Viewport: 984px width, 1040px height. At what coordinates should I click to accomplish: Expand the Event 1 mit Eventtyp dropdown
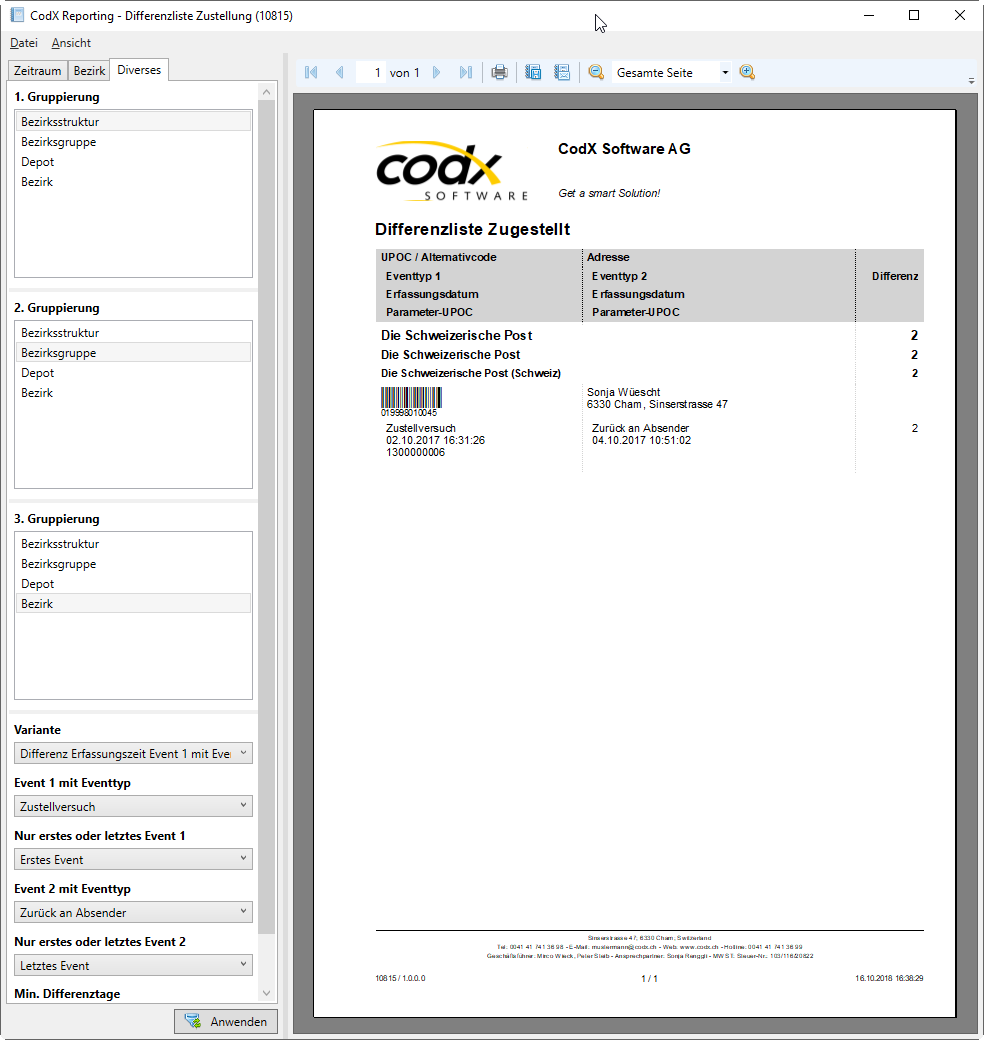[x=133, y=806]
